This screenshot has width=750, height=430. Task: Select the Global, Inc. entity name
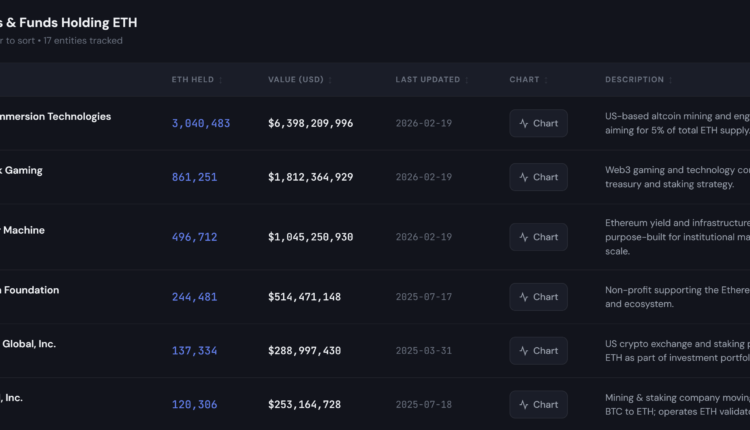pyautogui.click(x=28, y=344)
